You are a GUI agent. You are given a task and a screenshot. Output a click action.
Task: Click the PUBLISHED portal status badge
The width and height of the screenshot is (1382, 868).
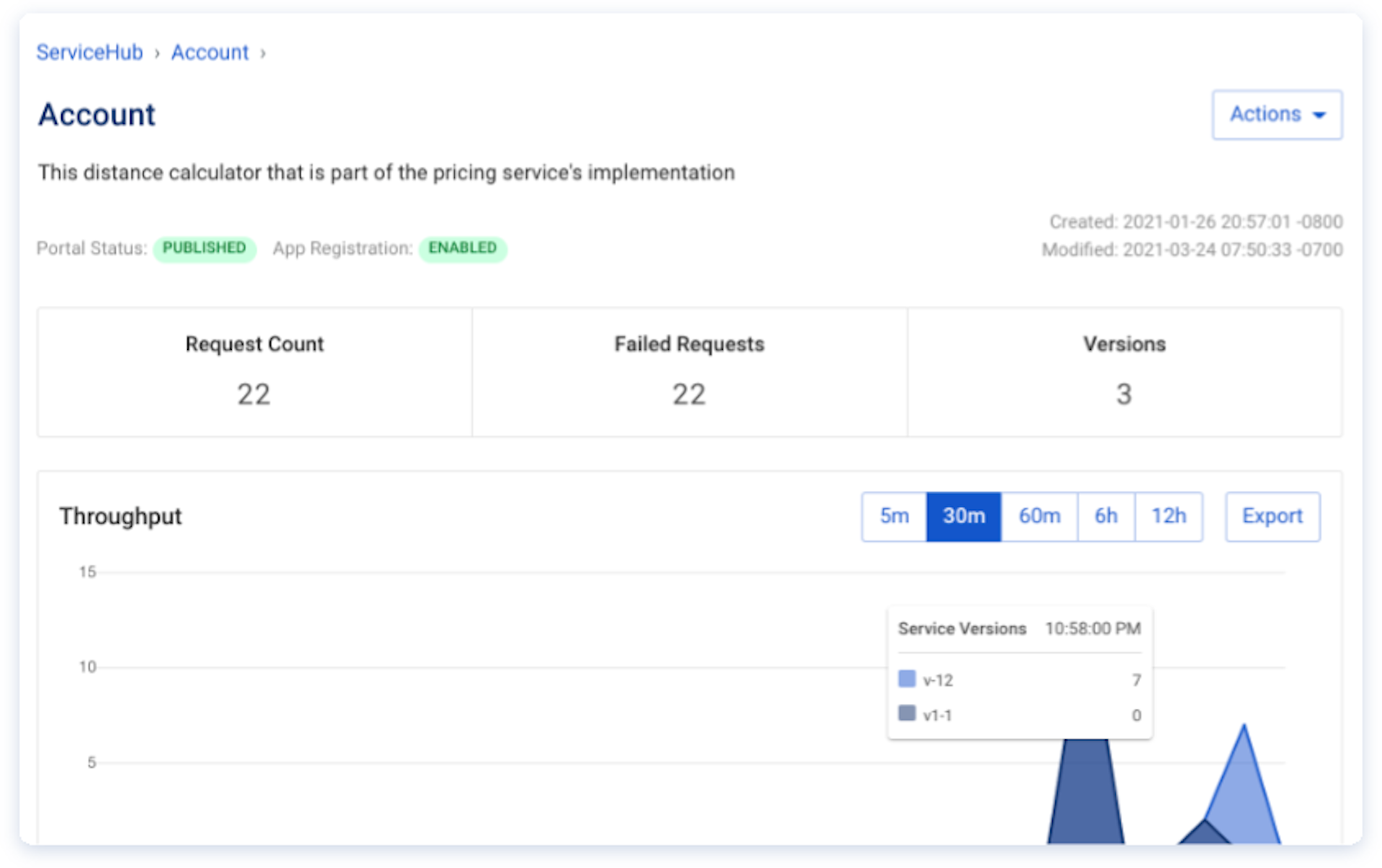pyautogui.click(x=204, y=248)
